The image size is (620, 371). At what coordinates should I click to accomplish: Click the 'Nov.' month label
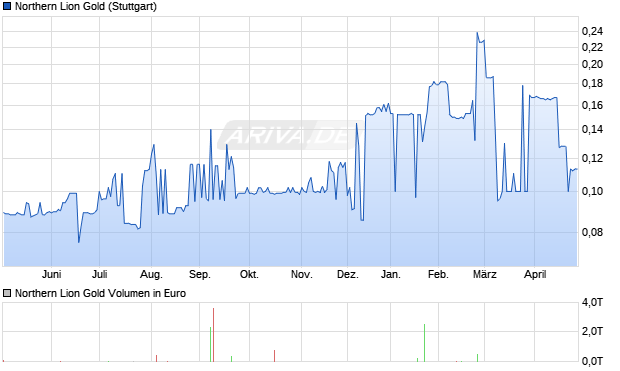(302, 274)
